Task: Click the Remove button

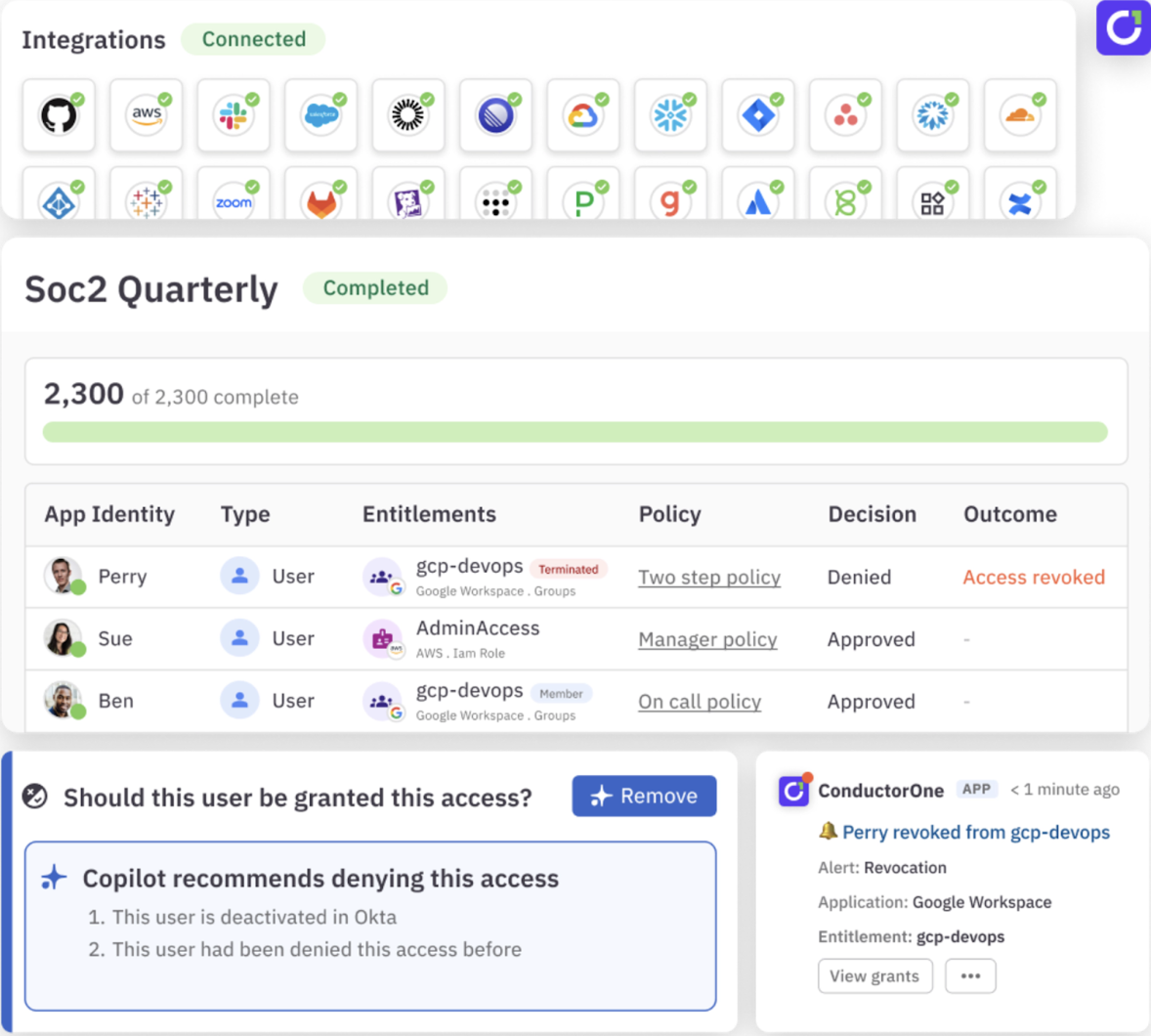Action: click(x=644, y=796)
